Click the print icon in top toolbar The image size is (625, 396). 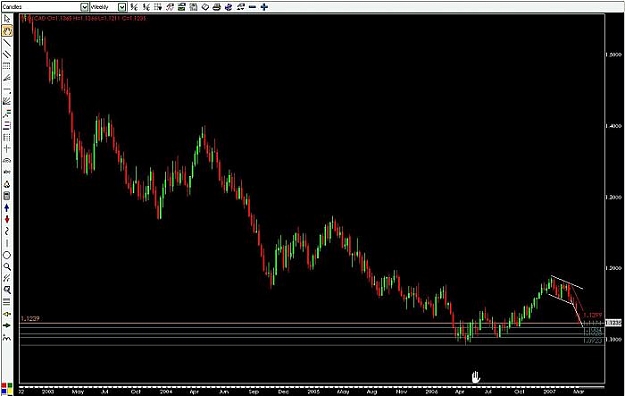pyautogui.click(x=216, y=7)
